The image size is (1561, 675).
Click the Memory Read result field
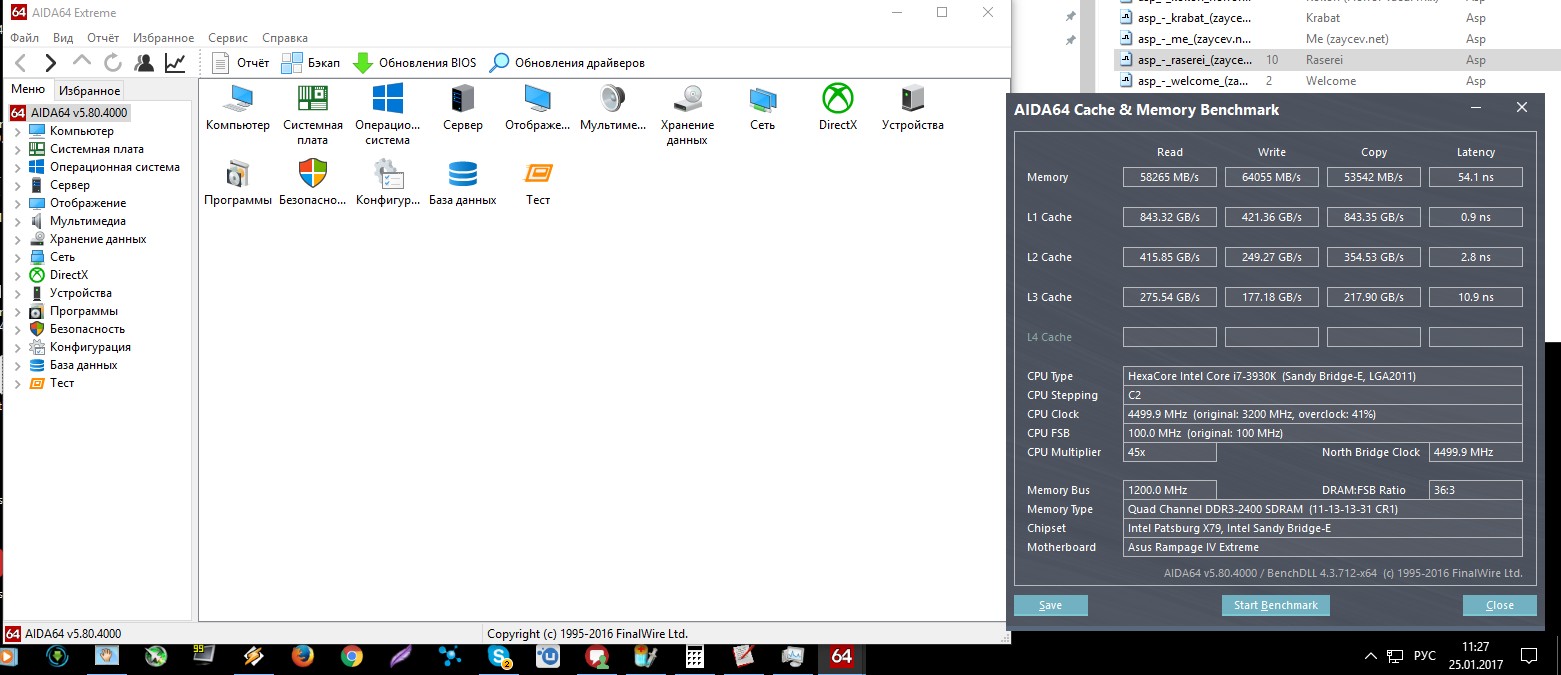[1169, 177]
